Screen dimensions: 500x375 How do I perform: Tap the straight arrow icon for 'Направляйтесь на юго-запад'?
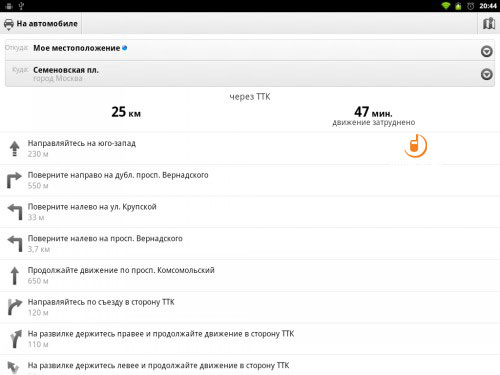click(14, 148)
